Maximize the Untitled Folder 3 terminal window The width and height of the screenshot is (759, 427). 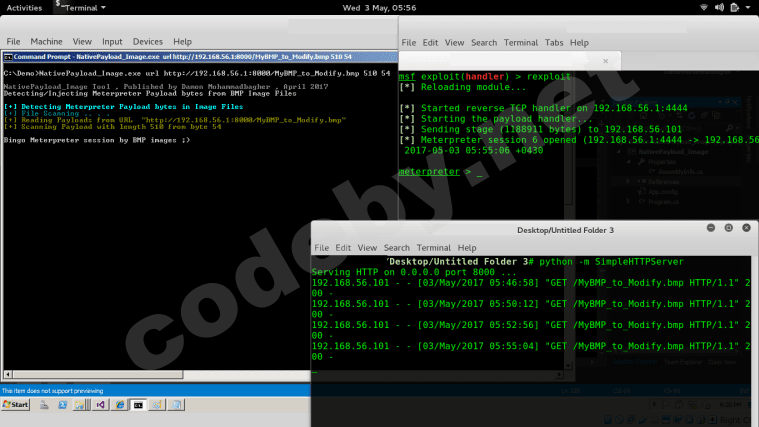coord(729,228)
